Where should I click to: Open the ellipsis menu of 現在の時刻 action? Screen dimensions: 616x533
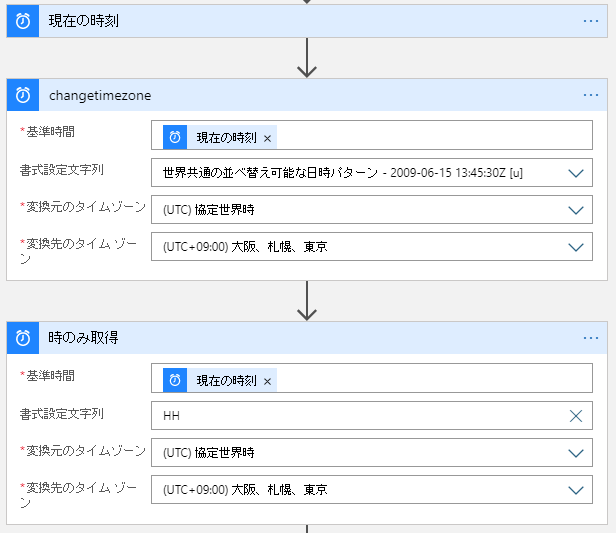click(x=590, y=21)
